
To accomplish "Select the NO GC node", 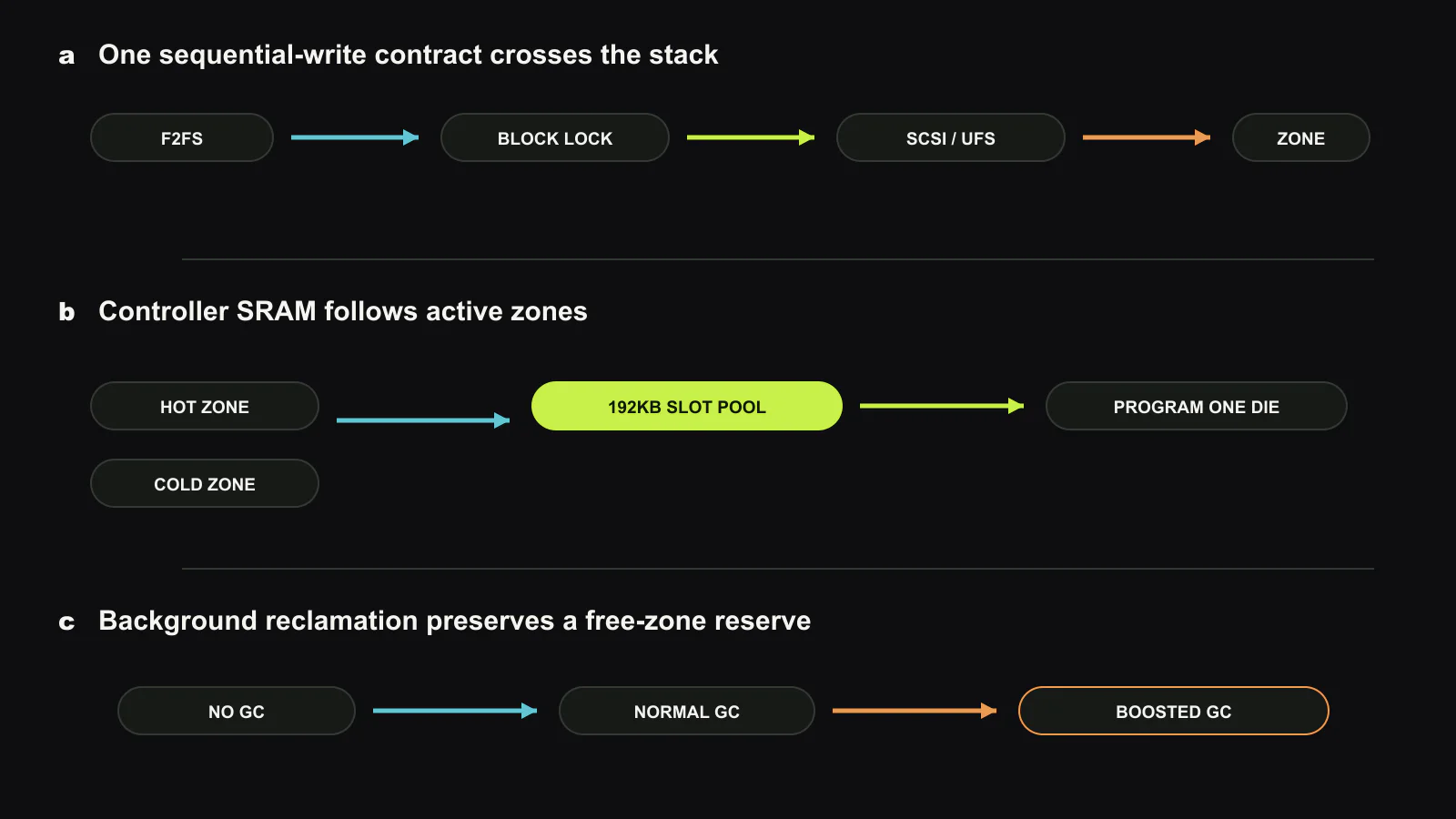I will pyautogui.click(x=237, y=711).
